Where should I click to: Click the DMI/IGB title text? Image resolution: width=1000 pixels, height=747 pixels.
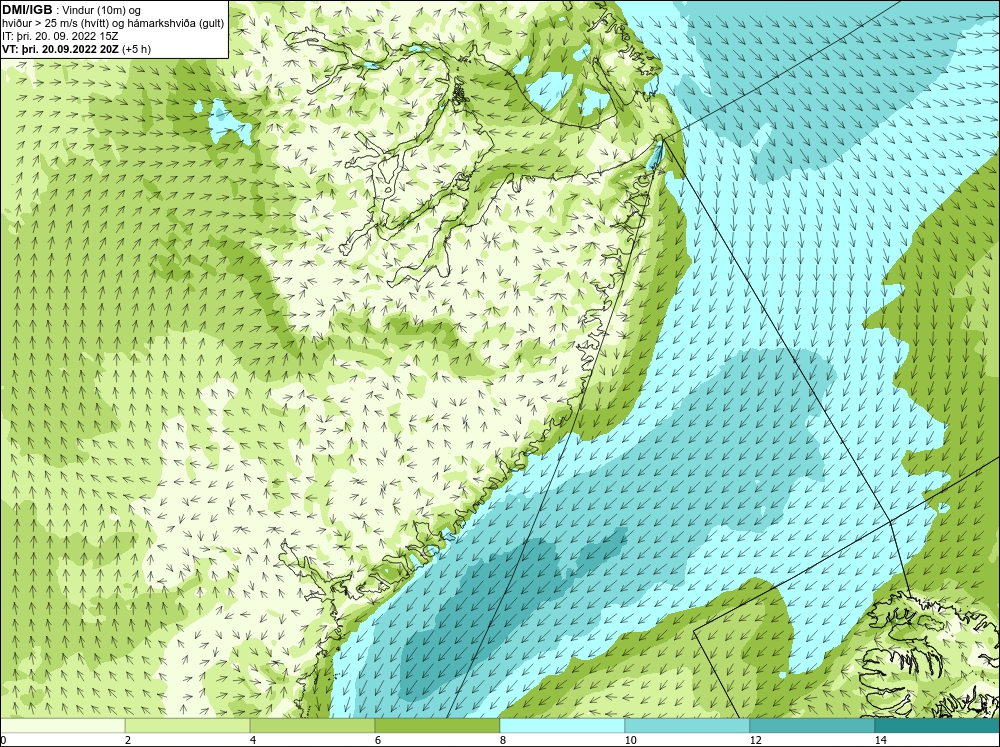pyautogui.click(x=27, y=10)
